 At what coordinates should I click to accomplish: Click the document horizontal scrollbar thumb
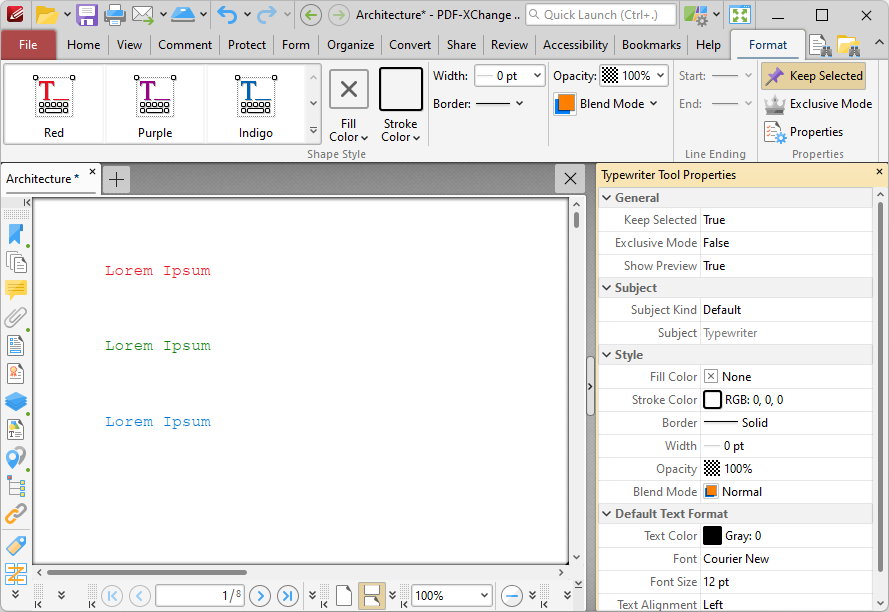click(x=147, y=572)
